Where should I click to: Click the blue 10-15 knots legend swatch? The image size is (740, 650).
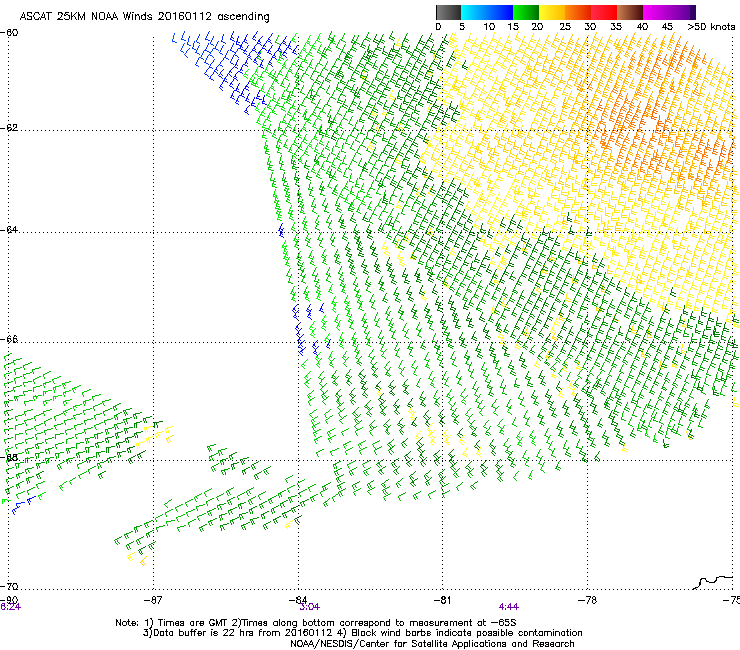[500, 12]
